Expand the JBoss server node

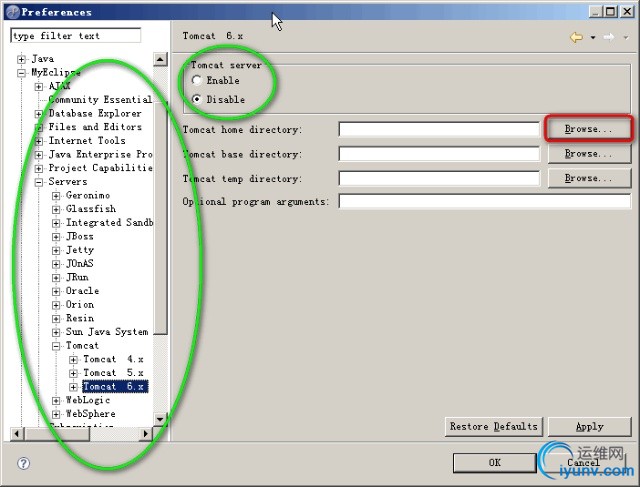coord(56,237)
